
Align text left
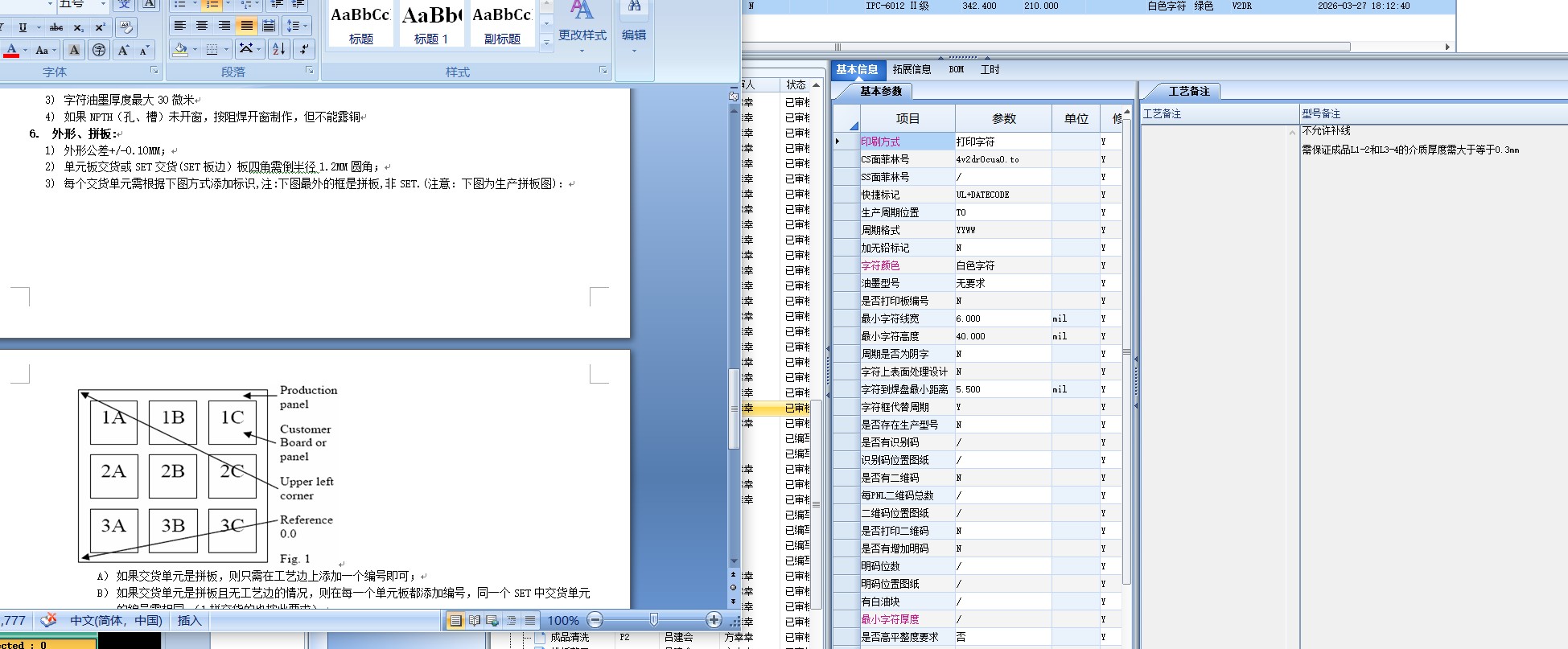click(x=180, y=27)
